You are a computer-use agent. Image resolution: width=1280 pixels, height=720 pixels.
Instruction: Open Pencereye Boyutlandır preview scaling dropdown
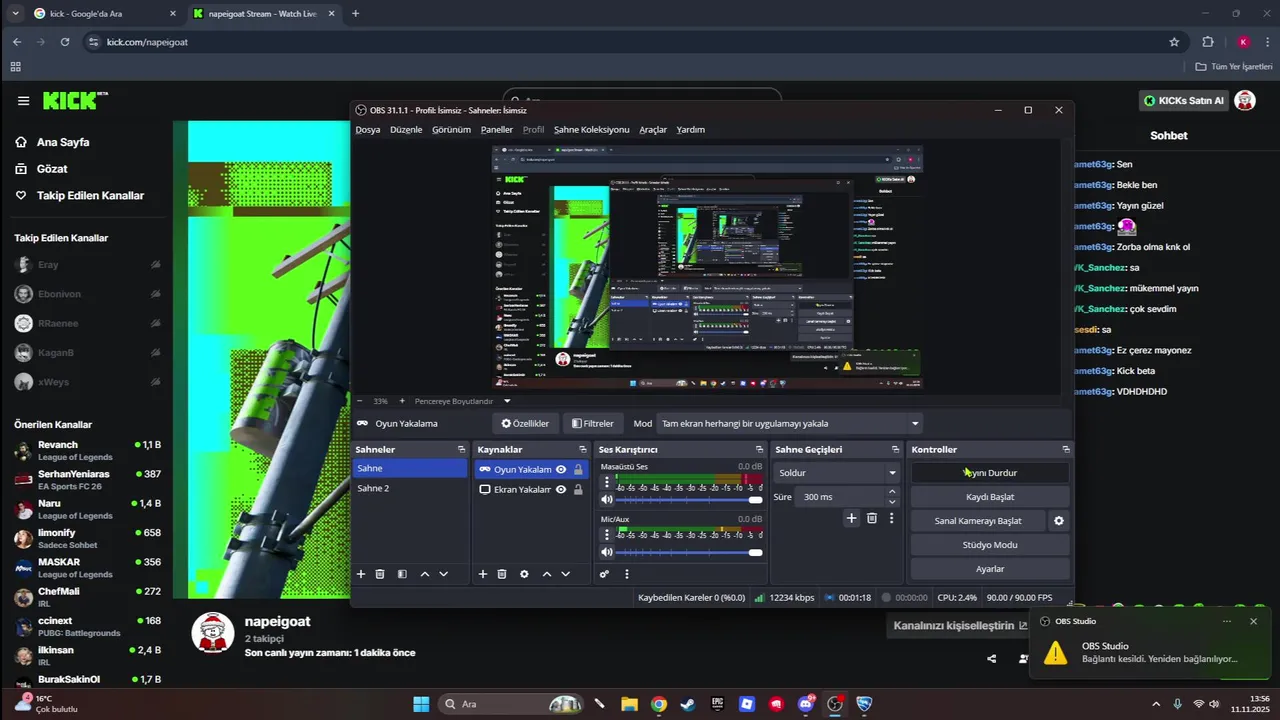coord(507,401)
